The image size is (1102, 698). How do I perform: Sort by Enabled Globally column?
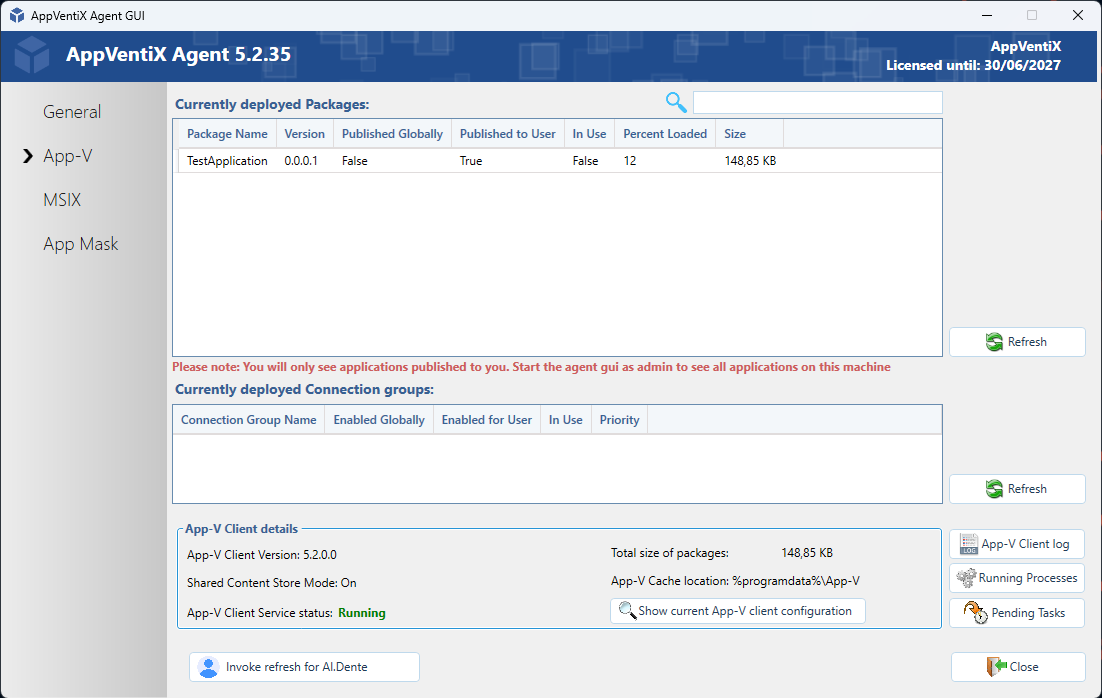(x=379, y=420)
